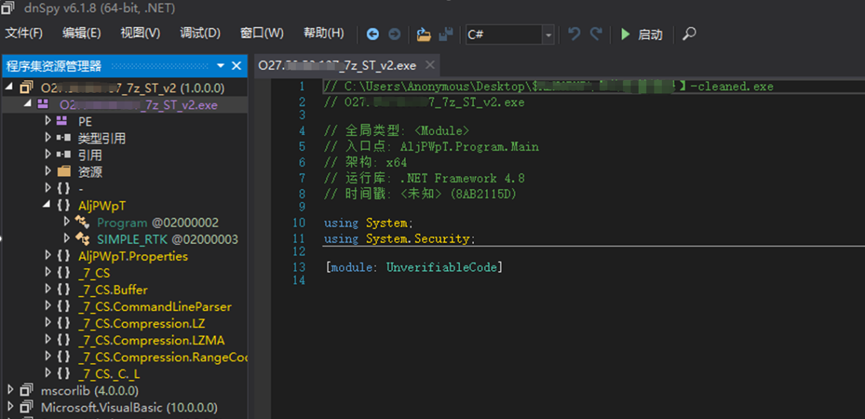Open the C# language dropdown

point(509,34)
